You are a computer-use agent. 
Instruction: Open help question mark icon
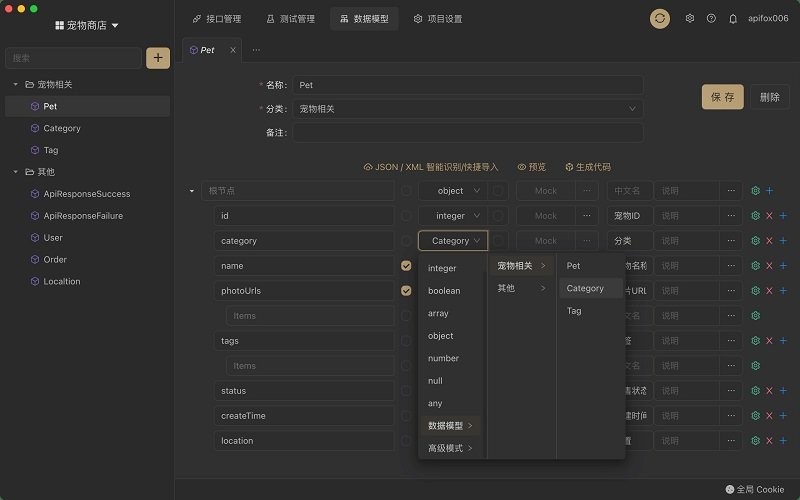(x=711, y=18)
